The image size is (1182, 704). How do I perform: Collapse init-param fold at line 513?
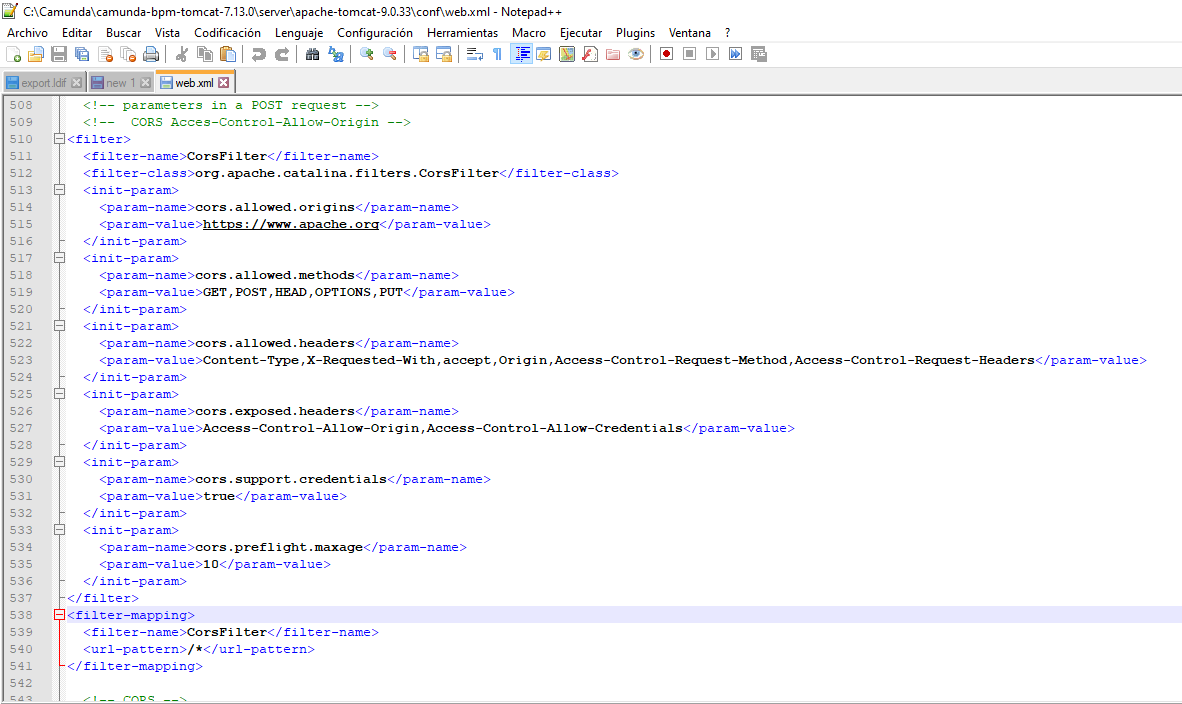(60, 190)
